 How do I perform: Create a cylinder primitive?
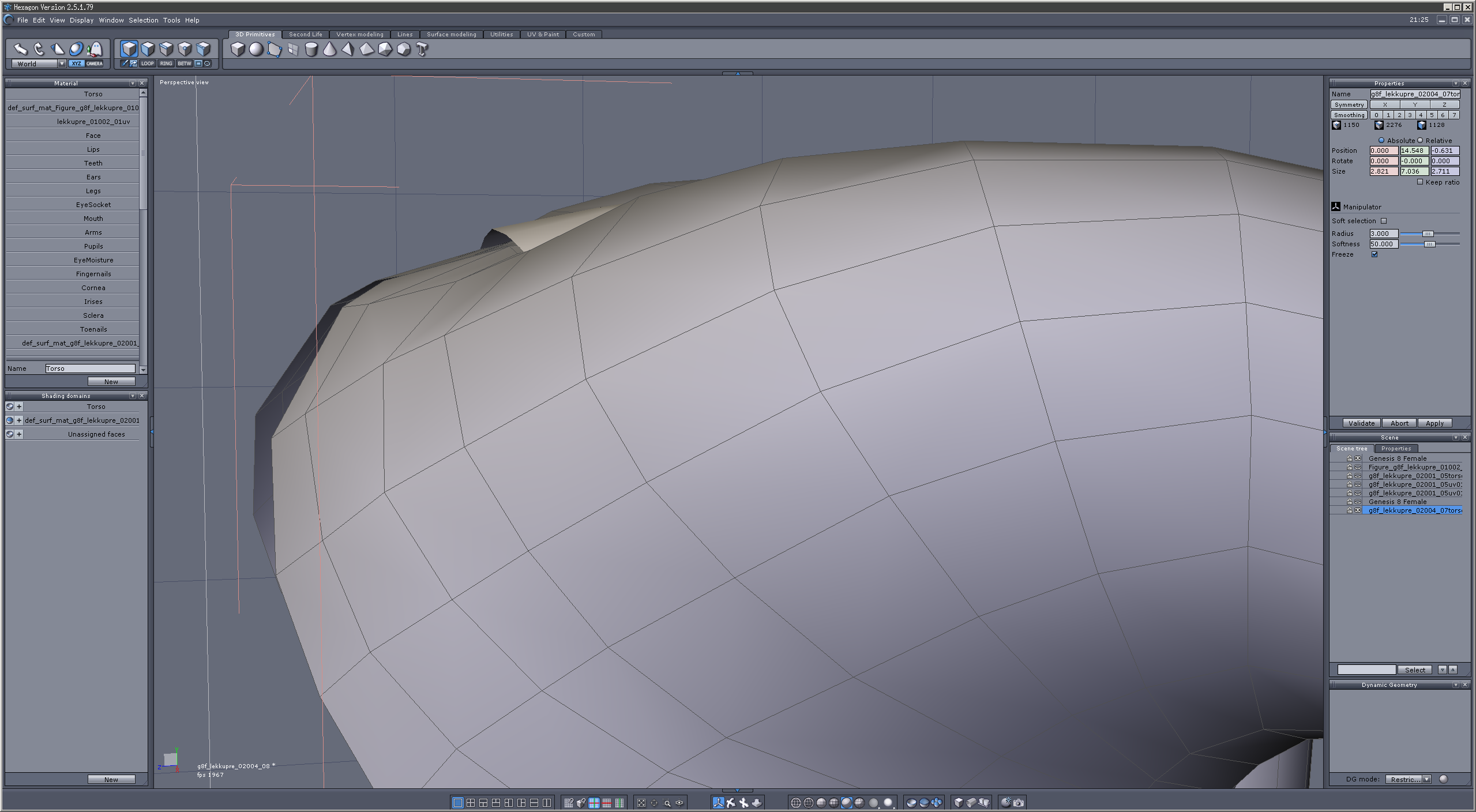311,50
